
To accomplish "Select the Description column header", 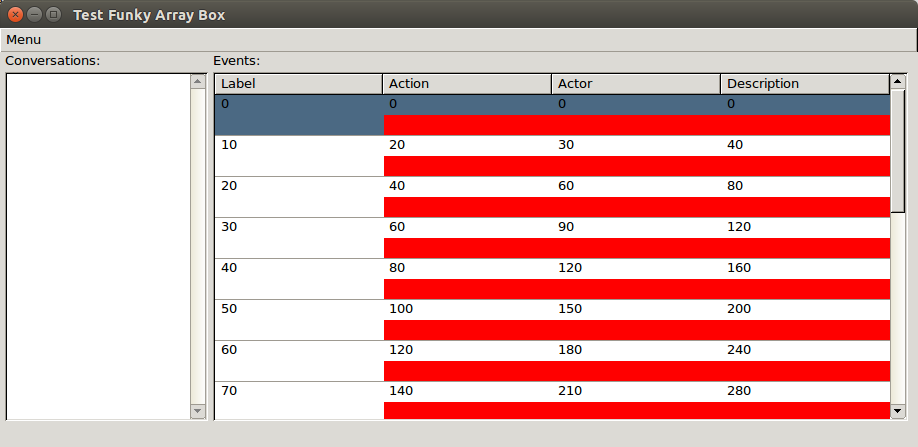I will click(805, 84).
